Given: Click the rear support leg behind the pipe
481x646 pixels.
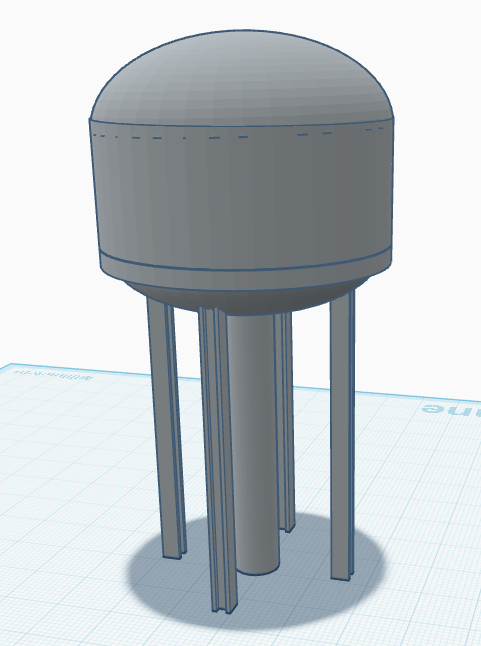Looking at the screenshot, I should pos(287,420).
